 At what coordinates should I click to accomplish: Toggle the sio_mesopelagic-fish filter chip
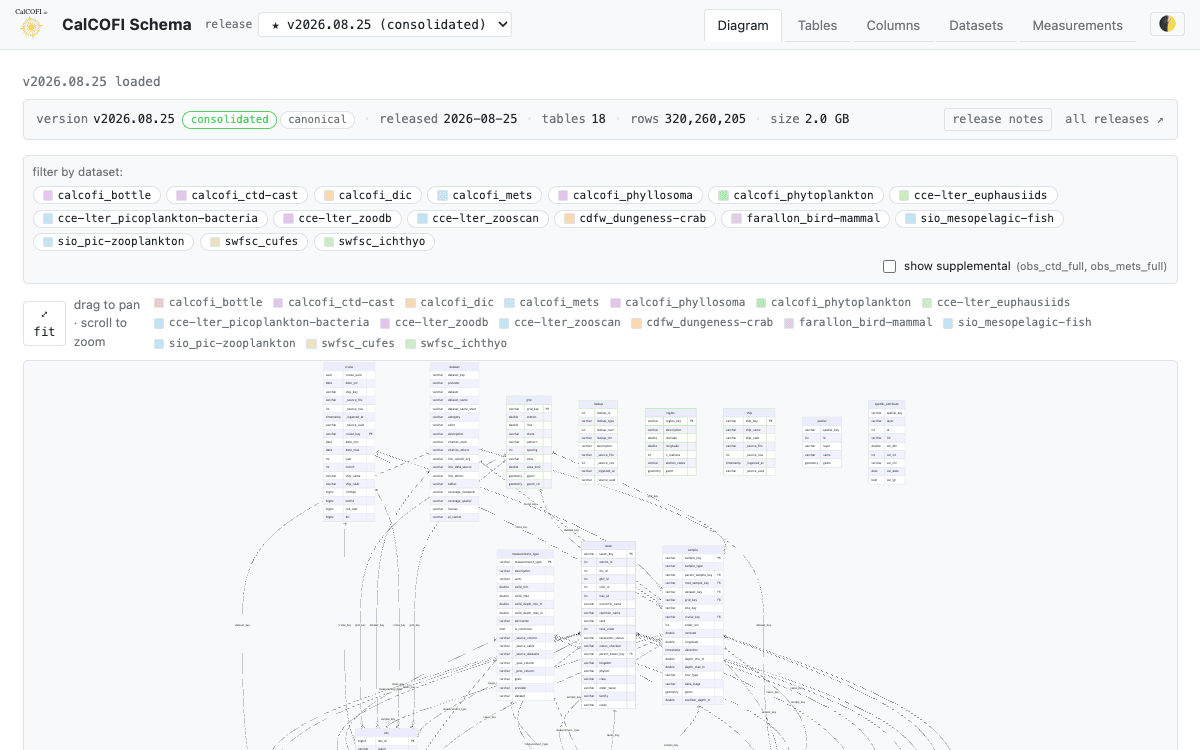pos(978,218)
